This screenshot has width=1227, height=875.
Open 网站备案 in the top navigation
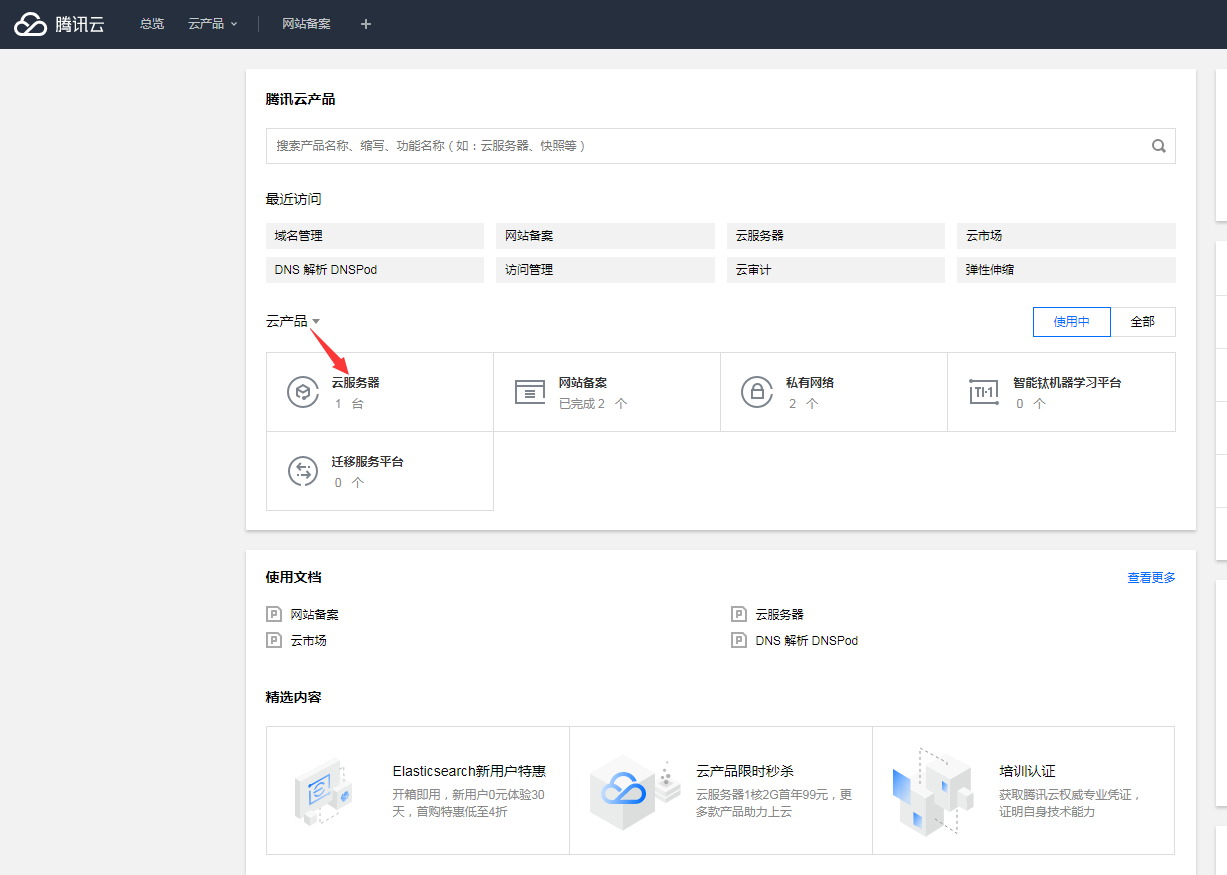[x=306, y=24]
